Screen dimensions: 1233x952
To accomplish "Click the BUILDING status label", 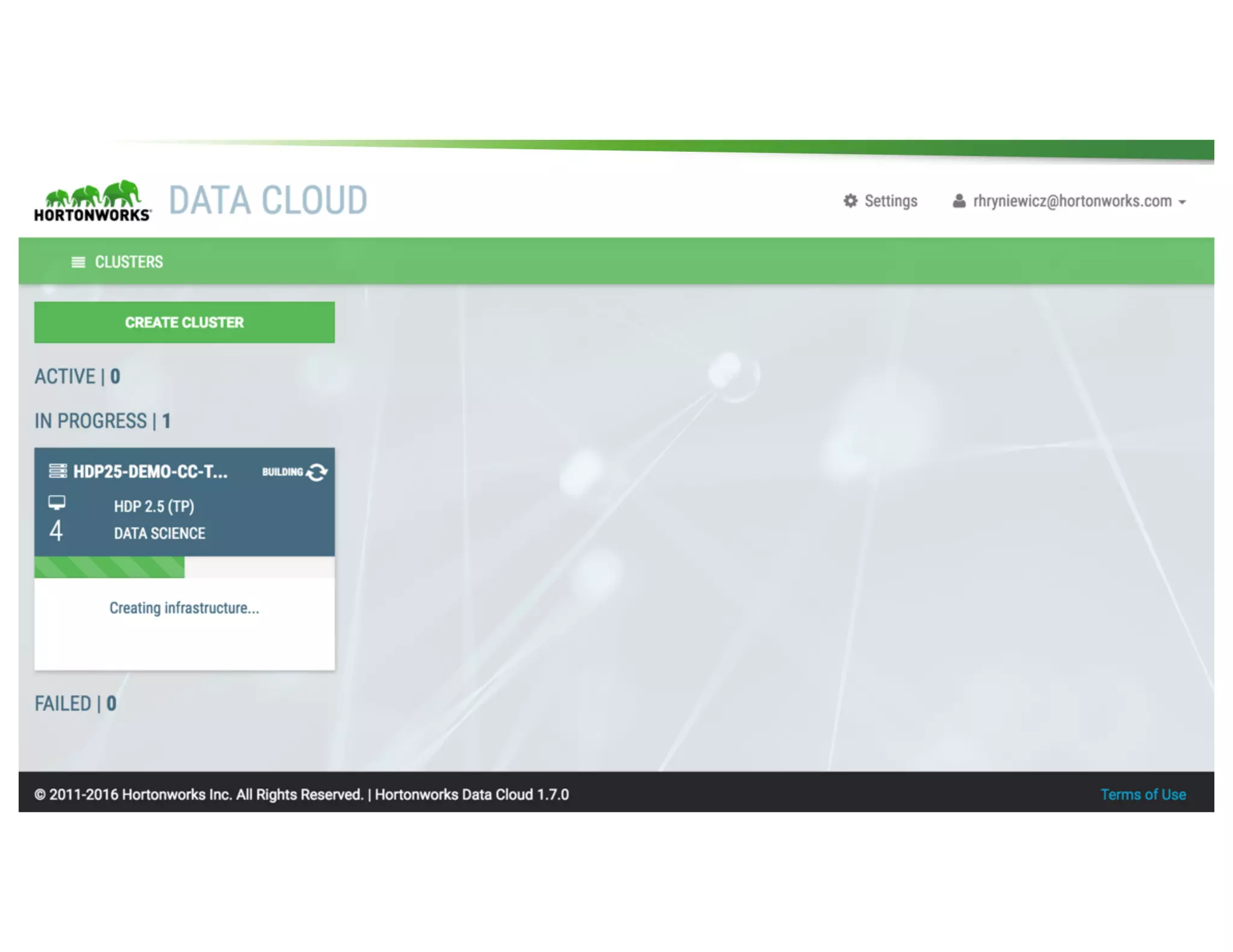I will [x=282, y=472].
